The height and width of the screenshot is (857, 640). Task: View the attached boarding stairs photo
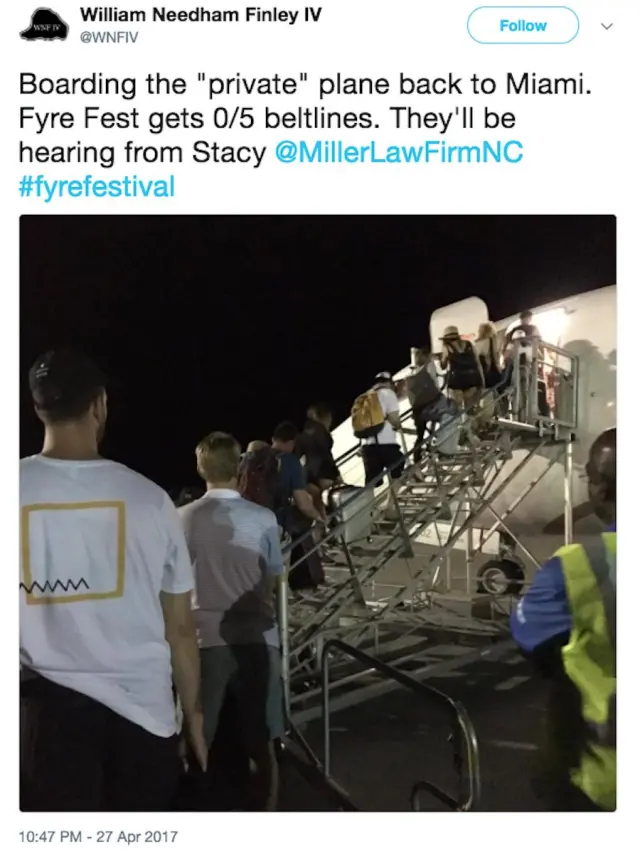pyautogui.click(x=318, y=513)
